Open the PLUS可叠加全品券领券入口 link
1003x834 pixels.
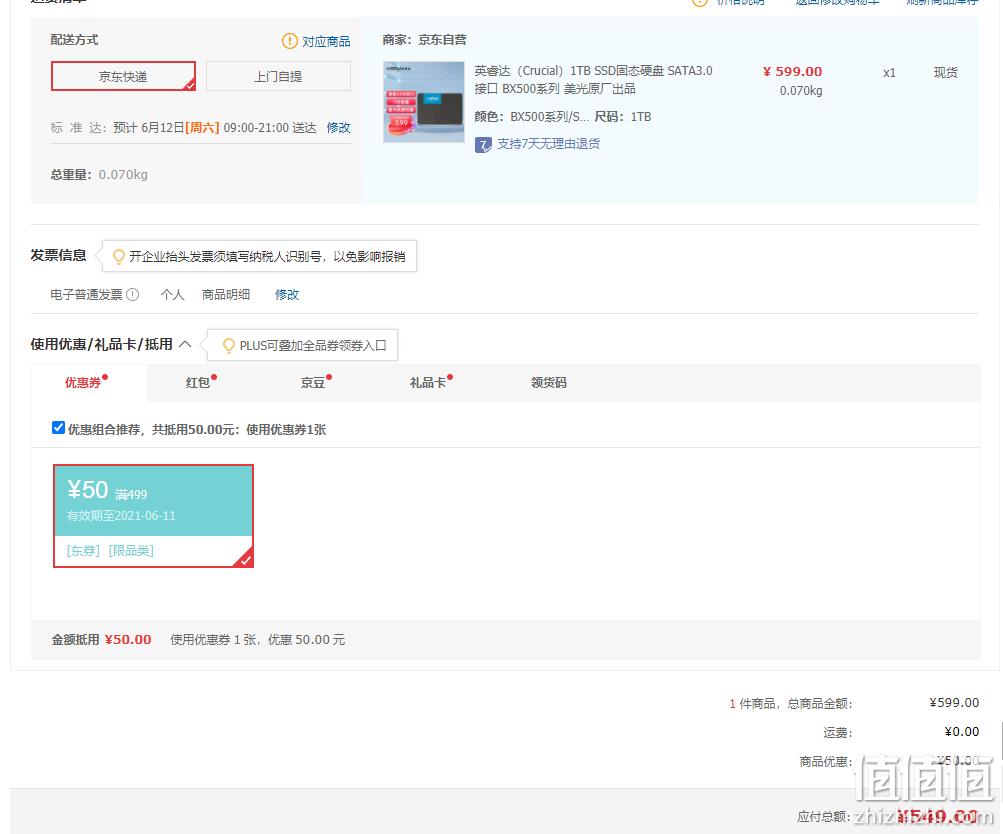pyautogui.click(x=313, y=346)
